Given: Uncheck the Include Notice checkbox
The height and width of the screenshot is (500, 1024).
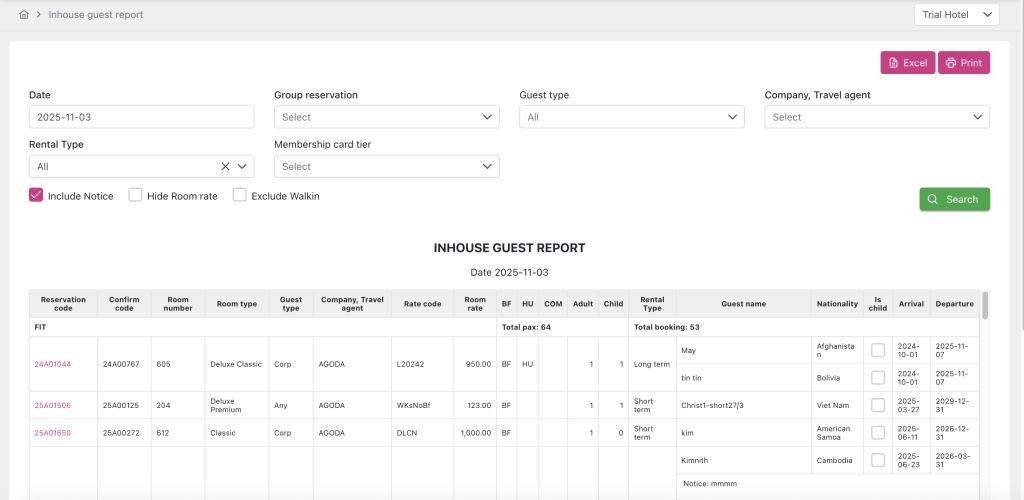Looking at the screenshot, I should click(x=36, y=196).
